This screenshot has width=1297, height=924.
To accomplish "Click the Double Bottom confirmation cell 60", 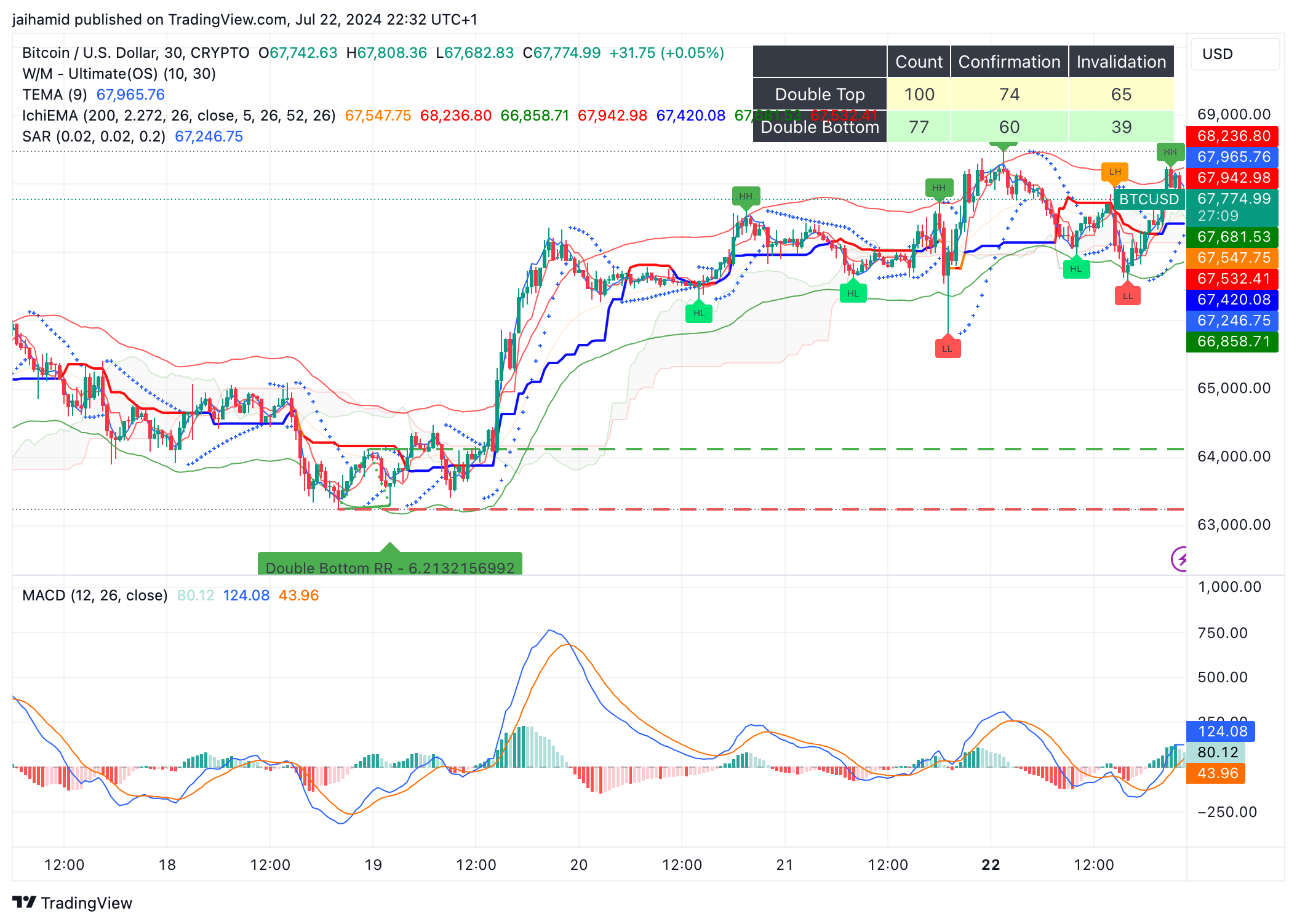I will point(1009,127).
